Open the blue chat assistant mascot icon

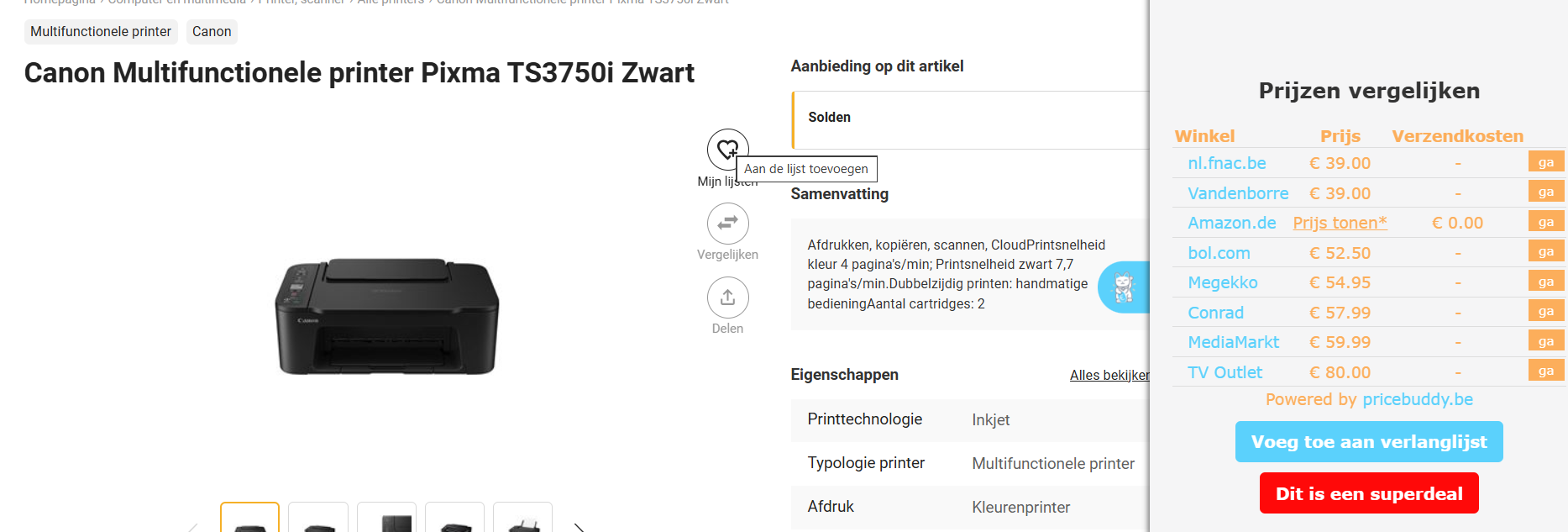[x=1125, y=287]
